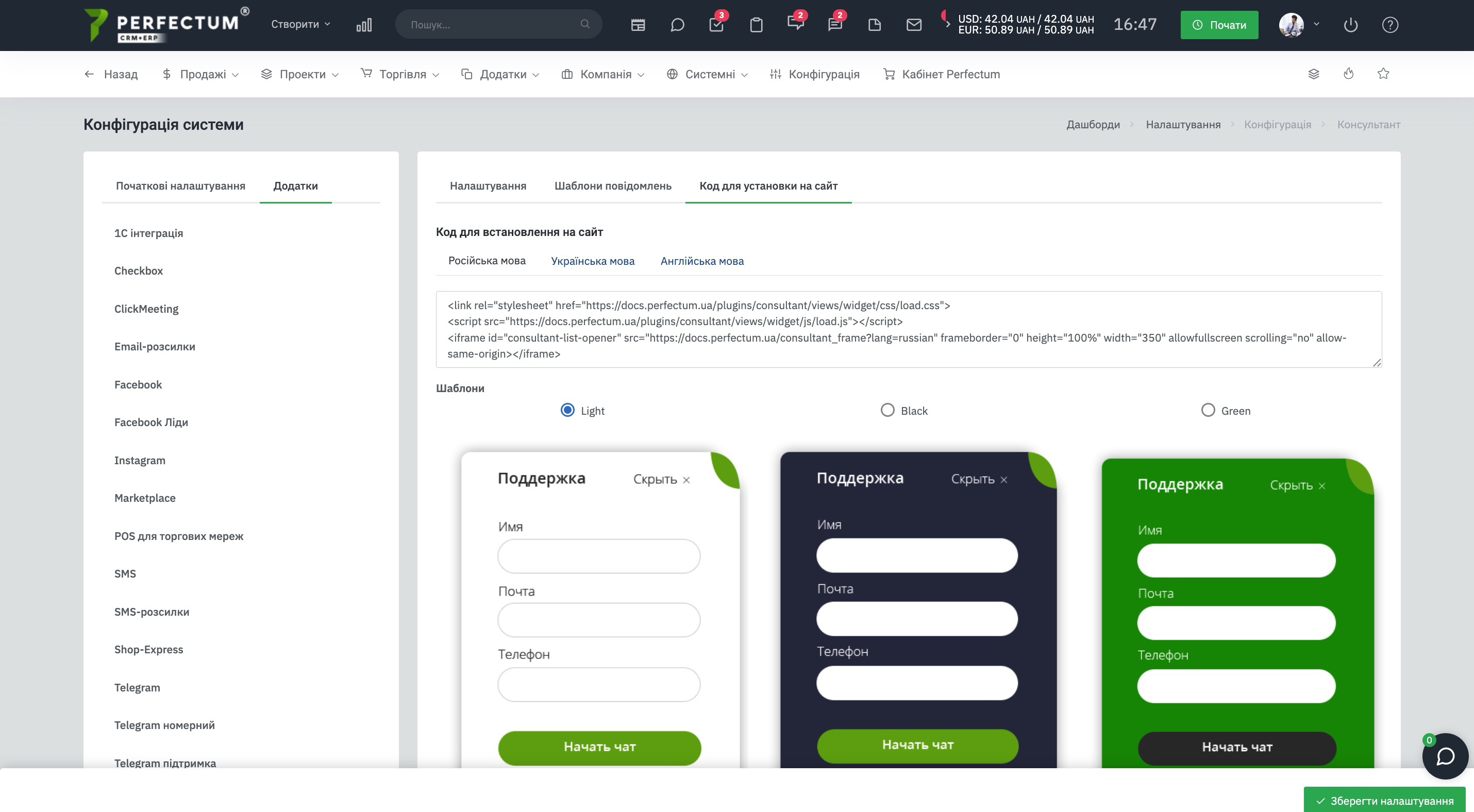Viewport: 1474px width, 812px height.
Task: Expand the Проекти menu
Action: tap(300, 74)
